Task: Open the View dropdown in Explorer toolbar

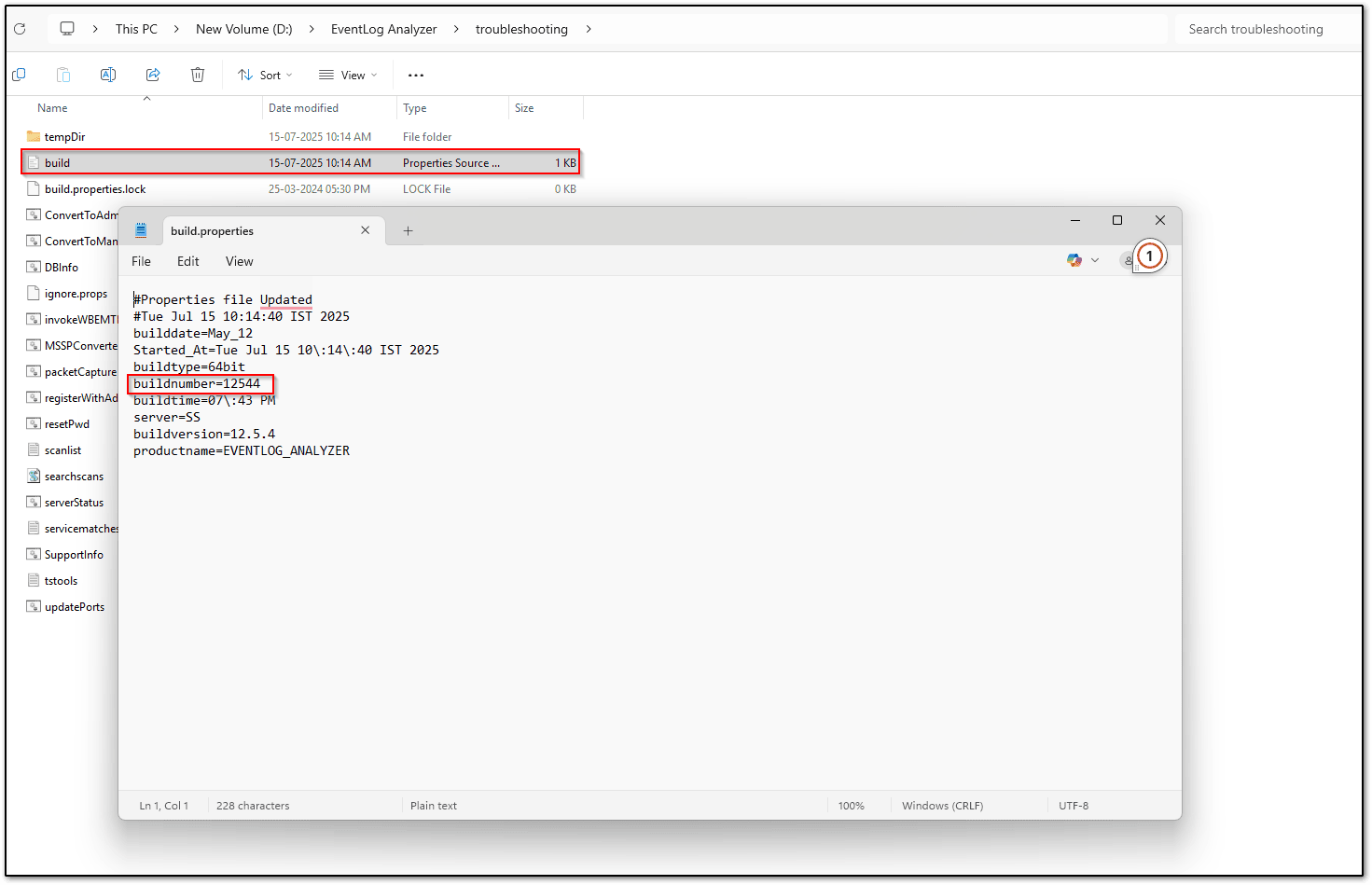Action: [x=348, y=75]
